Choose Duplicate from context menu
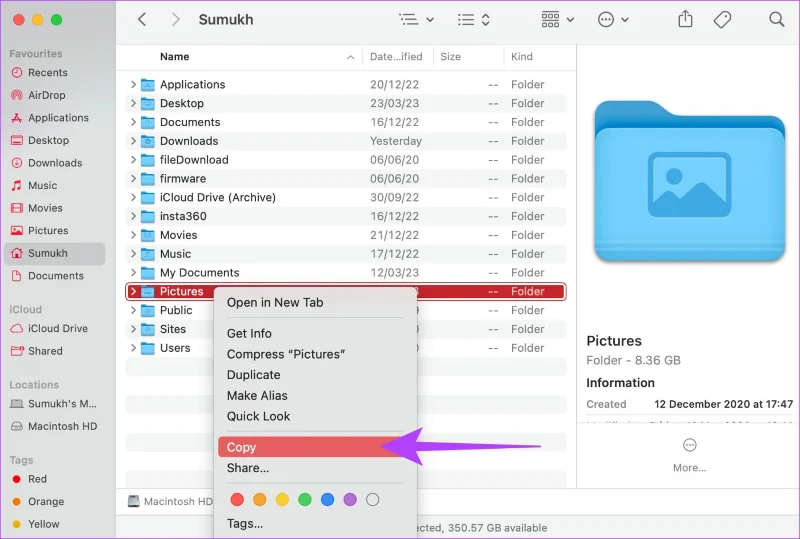 (x=315, y=375)
